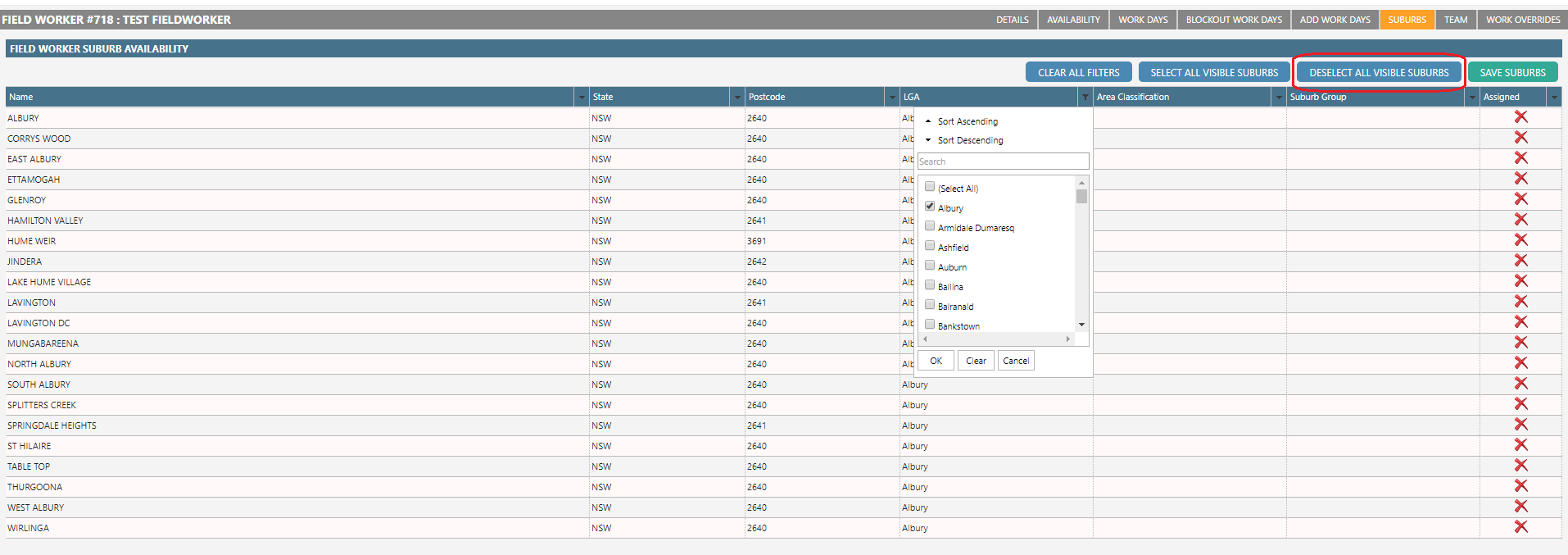1568x555 pixels.
Task: Click assigned X icon for WIRLINGA
Action: pyautogui.click(x=1520, y=527)
